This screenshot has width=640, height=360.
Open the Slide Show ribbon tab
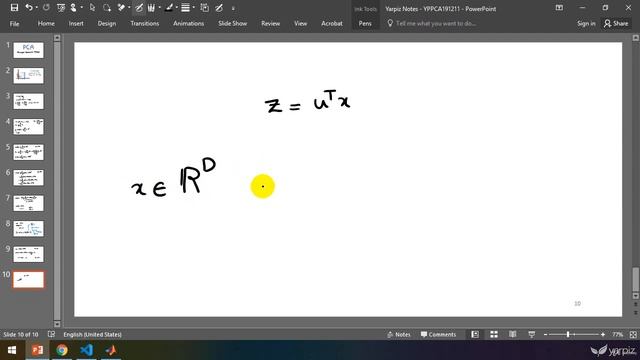[x=232, y=24]
